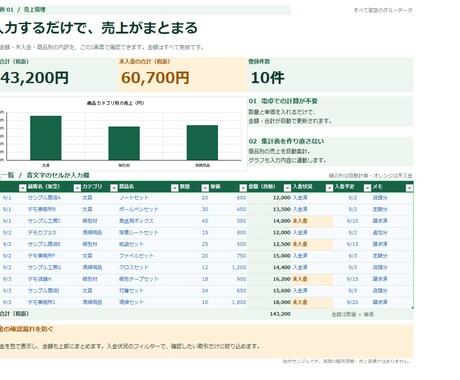This screenshot has width=460, height=380.
Task: Select the payment date cell 9/10
Action: point(352,221)
